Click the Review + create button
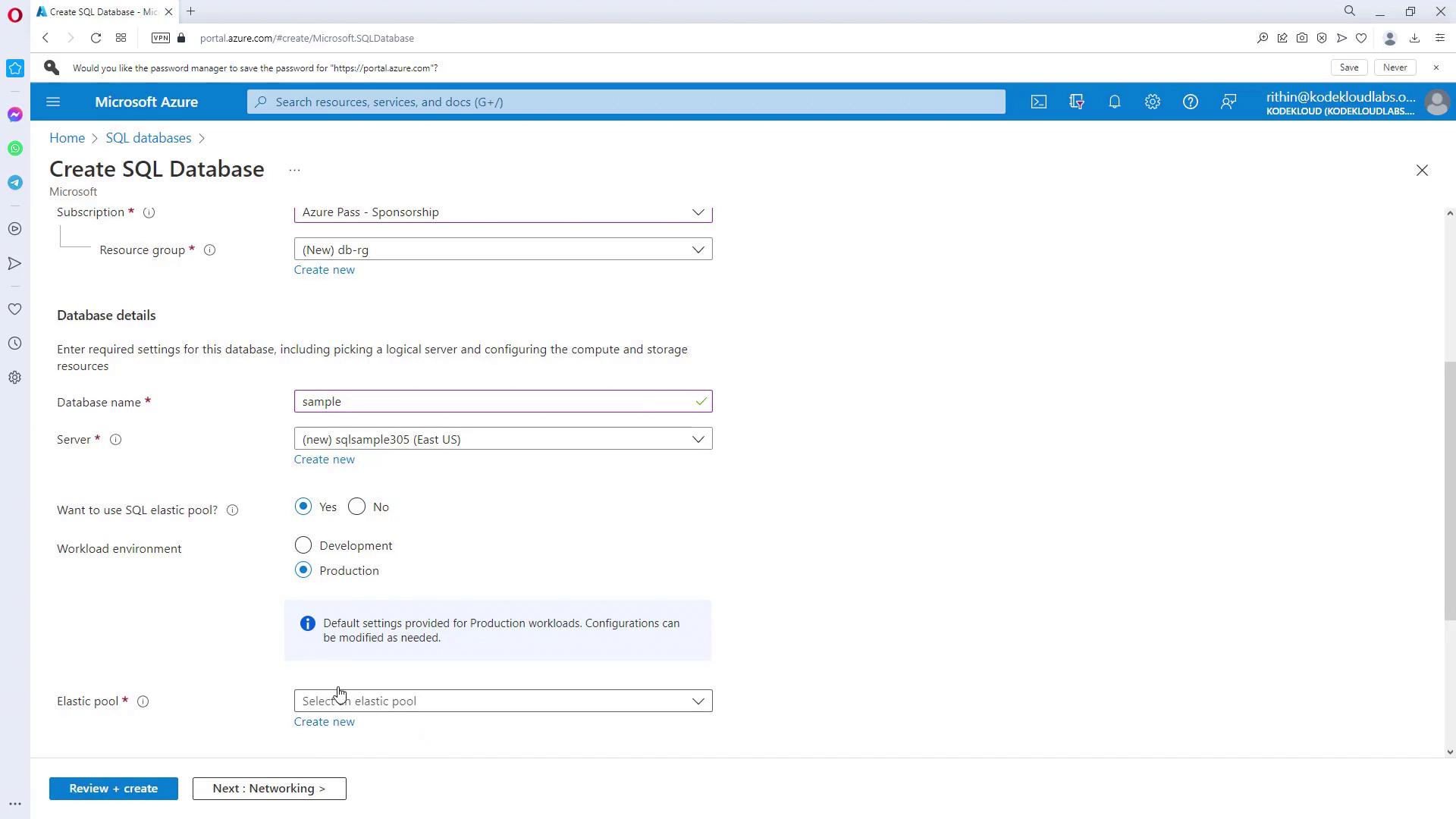1456x819 pixels. [x=114, y=789]
